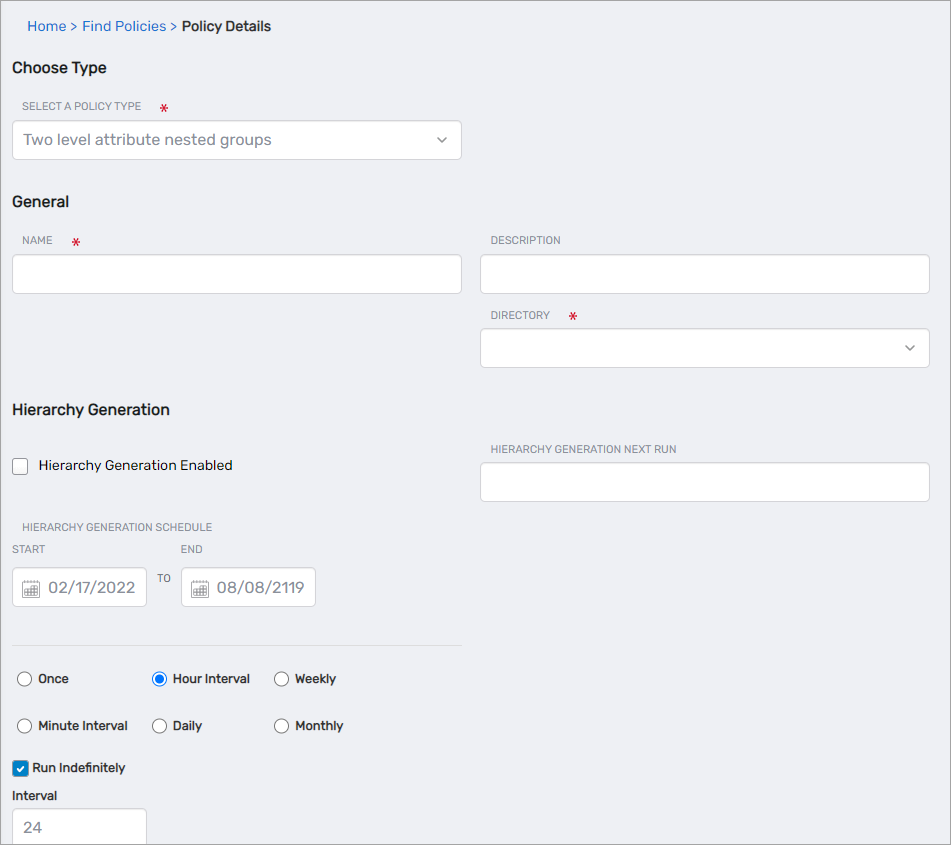
Task: Select the Minute Interval radio button
Action: 25,726
